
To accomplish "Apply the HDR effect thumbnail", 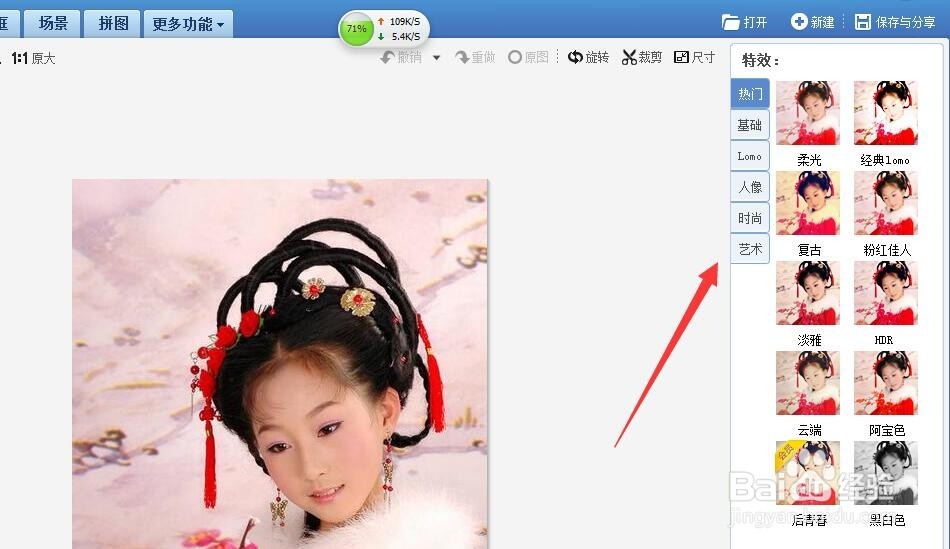I will (886, 293).
